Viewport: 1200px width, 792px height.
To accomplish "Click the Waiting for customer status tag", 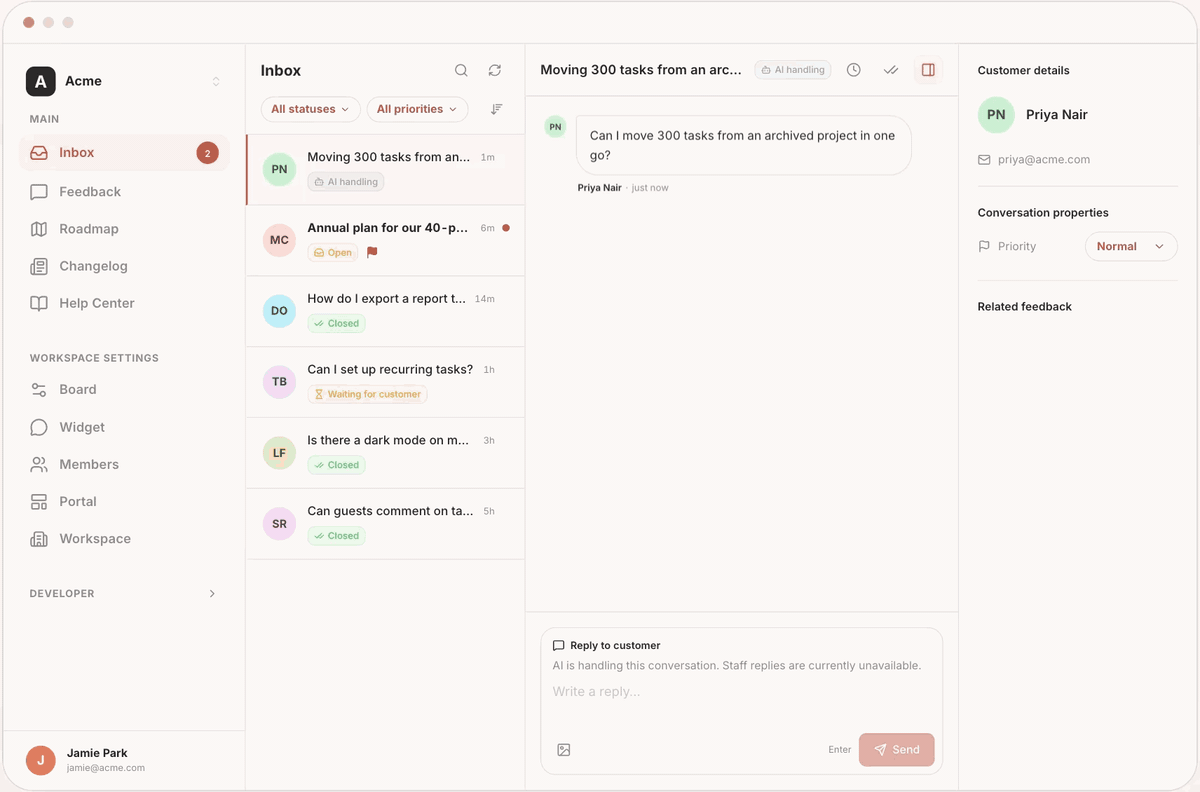I will (367, 395).
